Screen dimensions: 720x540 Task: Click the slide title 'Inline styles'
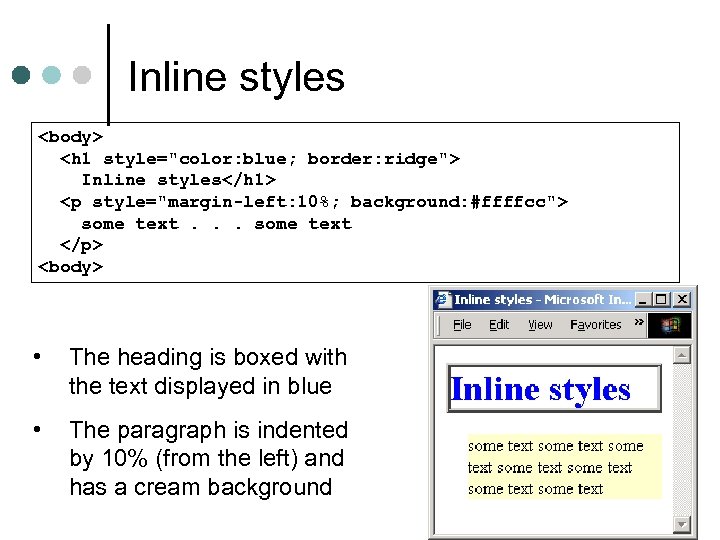click(x=236, y=77)
